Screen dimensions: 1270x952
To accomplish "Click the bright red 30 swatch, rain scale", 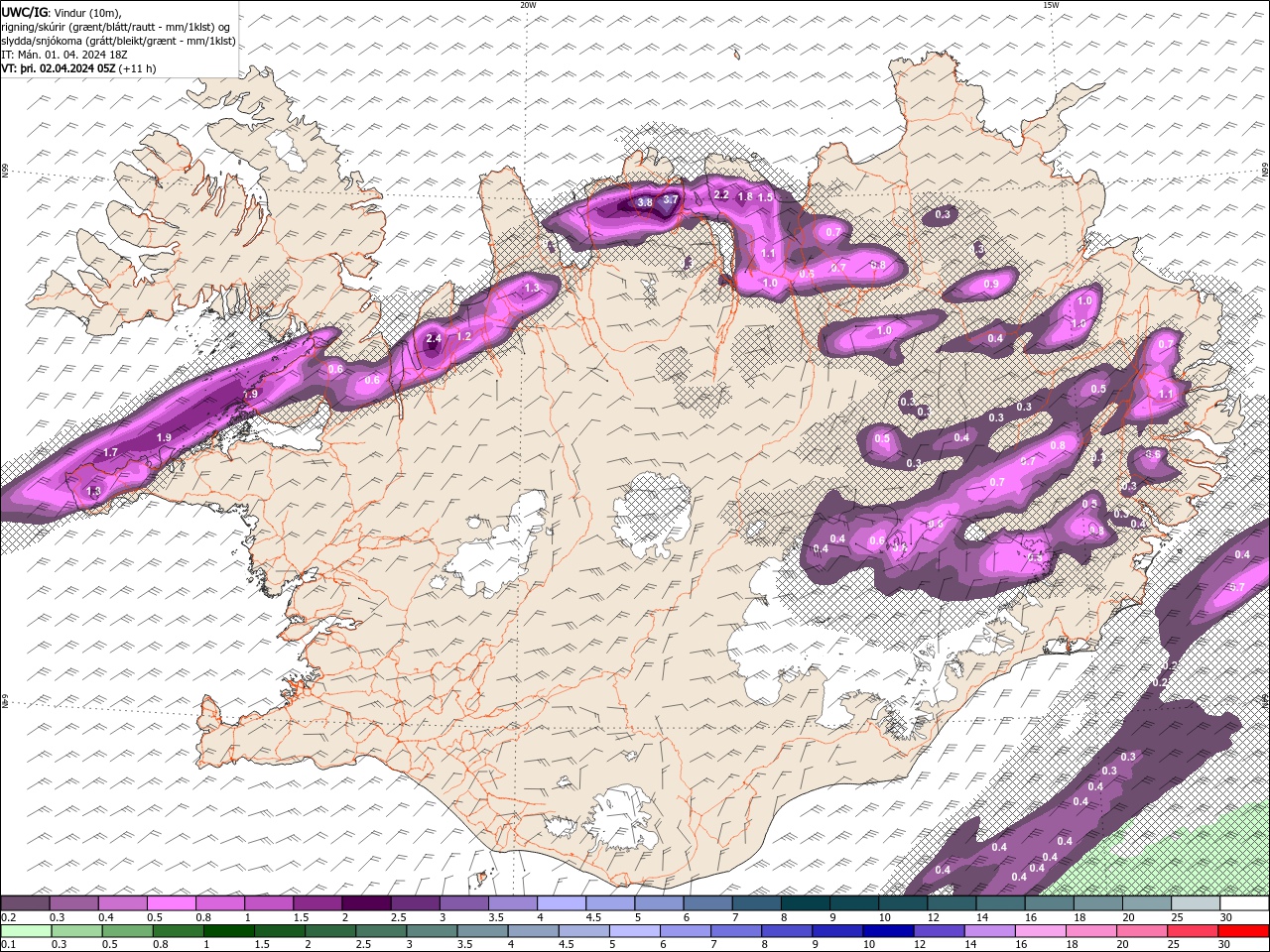I will pos(1243,931).
